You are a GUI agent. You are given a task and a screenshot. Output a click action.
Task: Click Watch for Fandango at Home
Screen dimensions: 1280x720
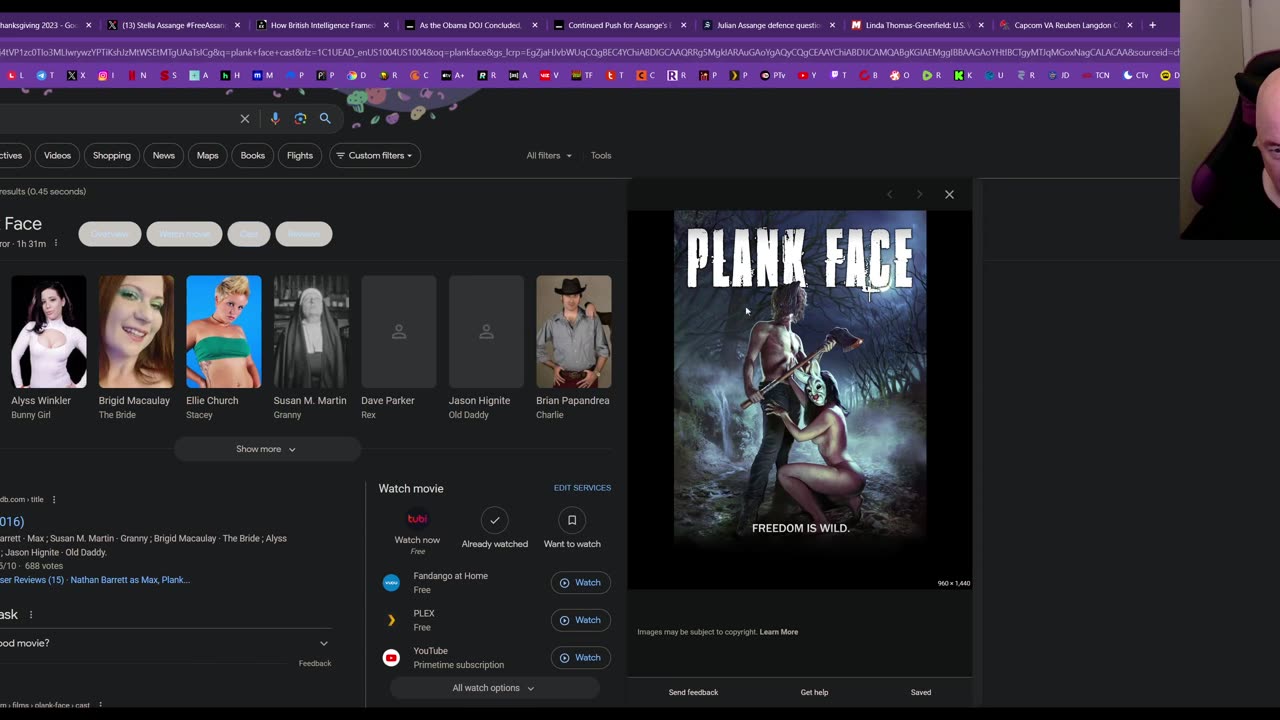[580, 583]
